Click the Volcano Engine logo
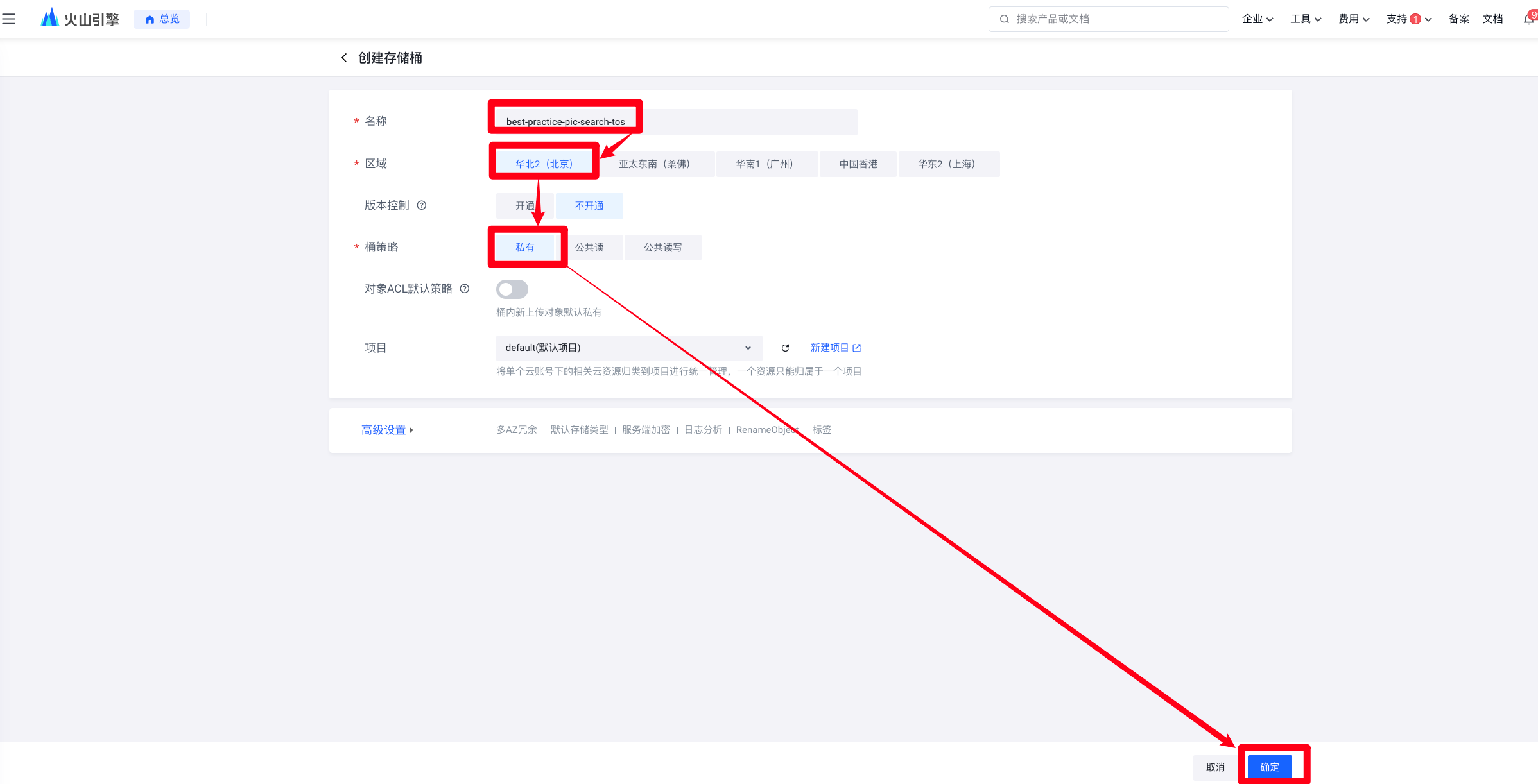1538x784 pixels. coord(80,19)
